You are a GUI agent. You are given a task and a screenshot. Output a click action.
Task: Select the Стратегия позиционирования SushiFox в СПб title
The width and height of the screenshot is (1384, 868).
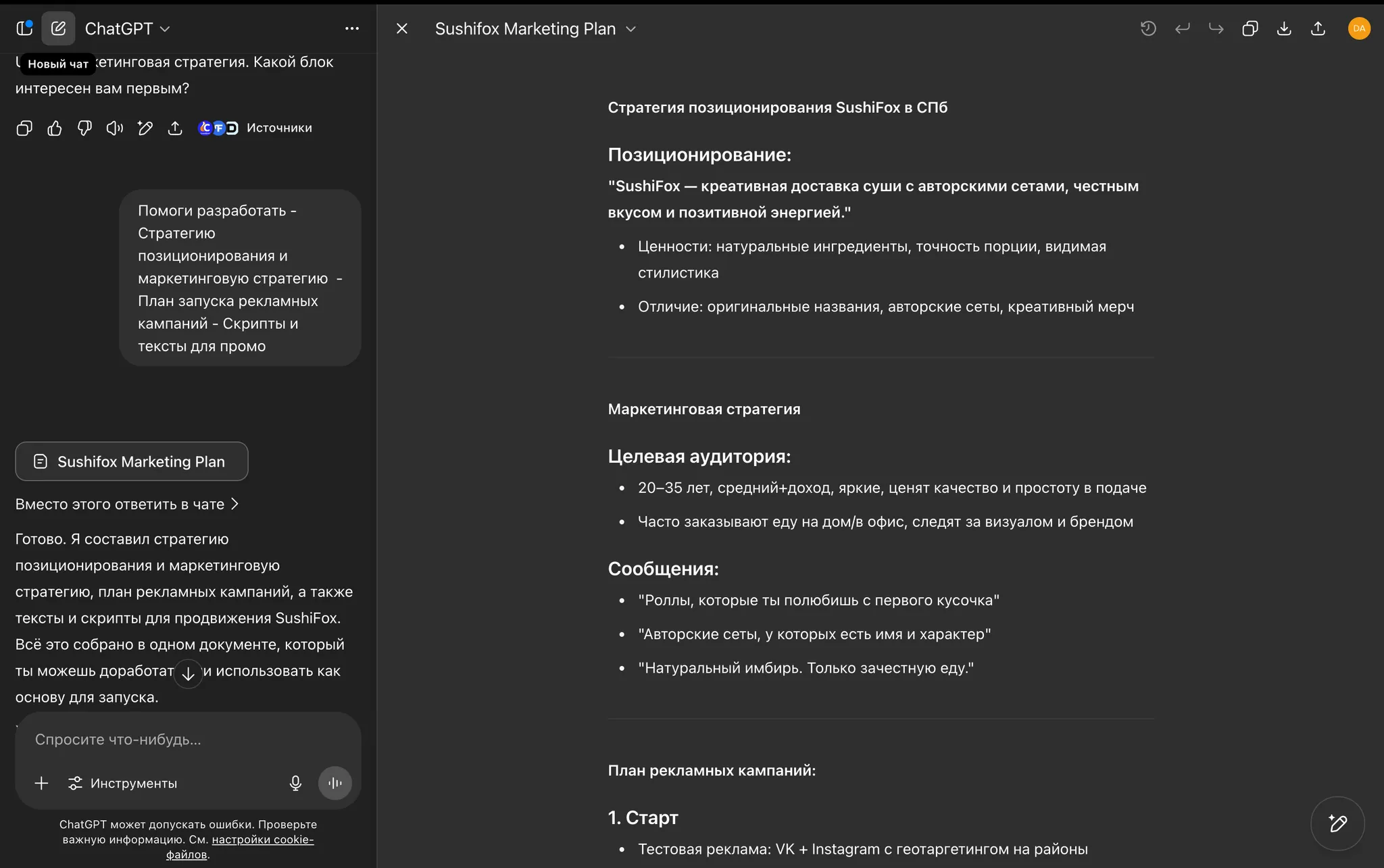(778, 107)
